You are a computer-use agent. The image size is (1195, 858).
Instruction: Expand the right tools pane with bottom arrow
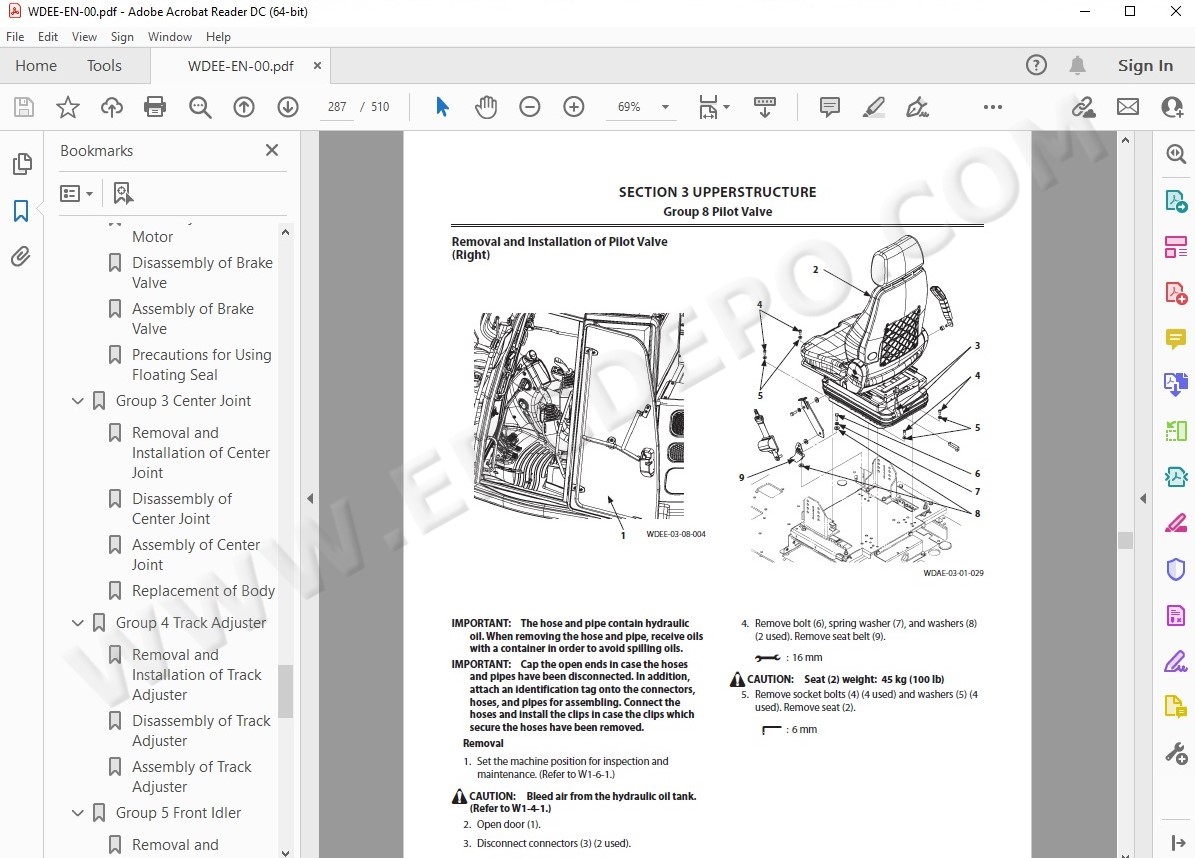1177,843
